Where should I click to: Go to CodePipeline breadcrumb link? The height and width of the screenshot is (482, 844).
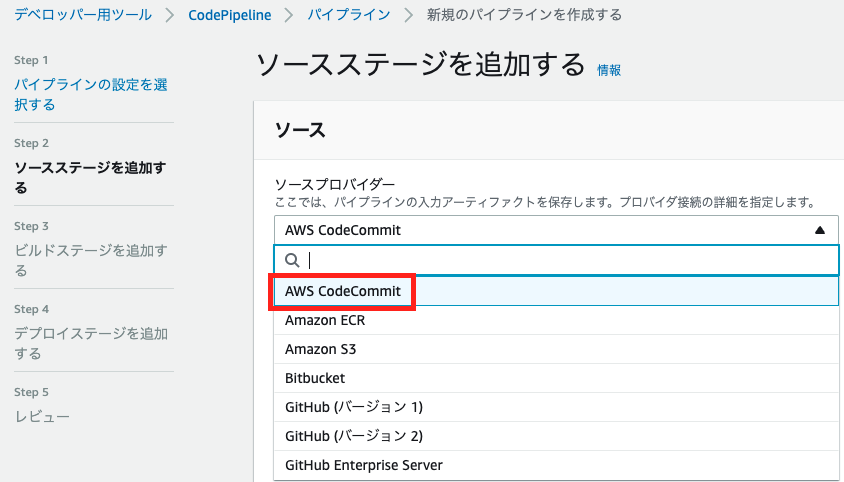tap(230, 15)
